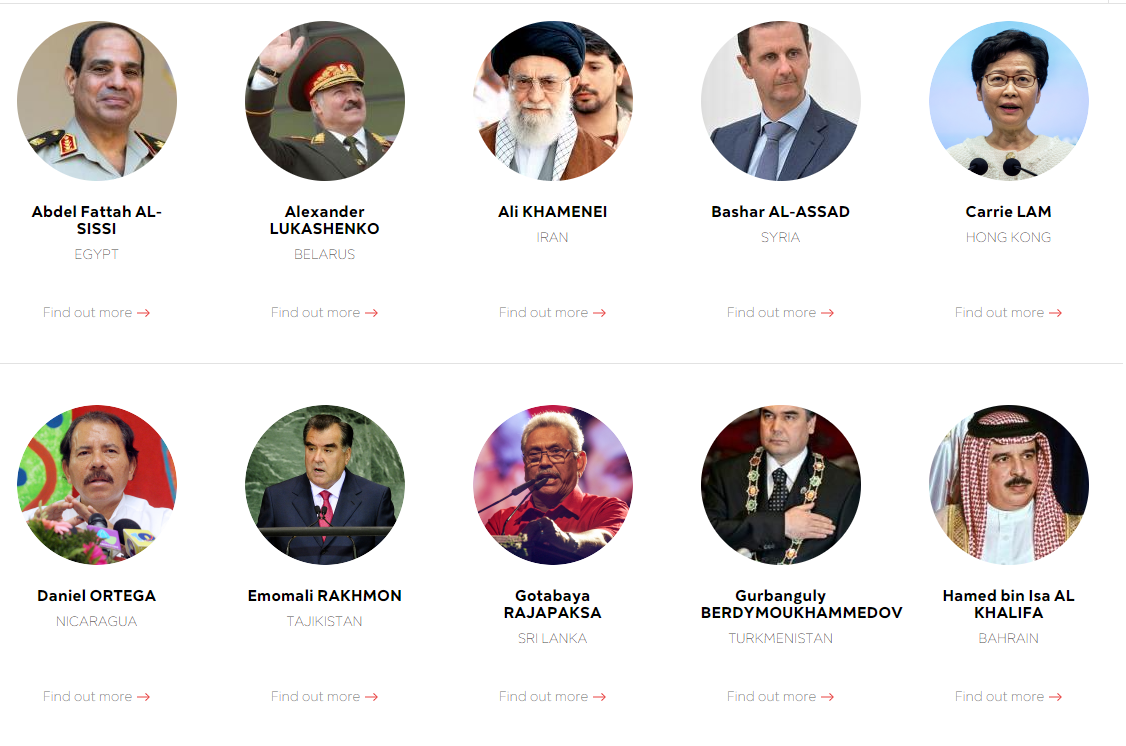Viewport: 1126px width, 746px height.
Task: Click the red arrow under the NICARAGUA entry
Action: pos(144,697)
